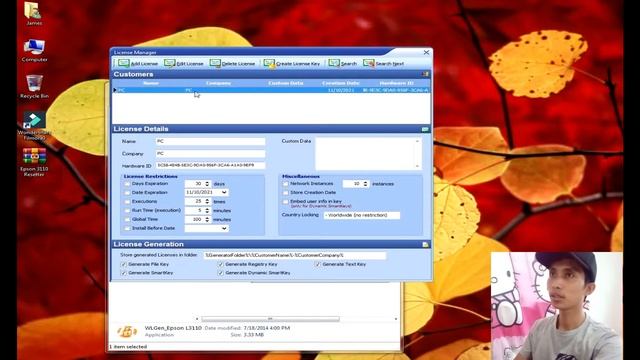Sort customers by Company column header
This screenshot has height=360, width=640.
point(218,83)
